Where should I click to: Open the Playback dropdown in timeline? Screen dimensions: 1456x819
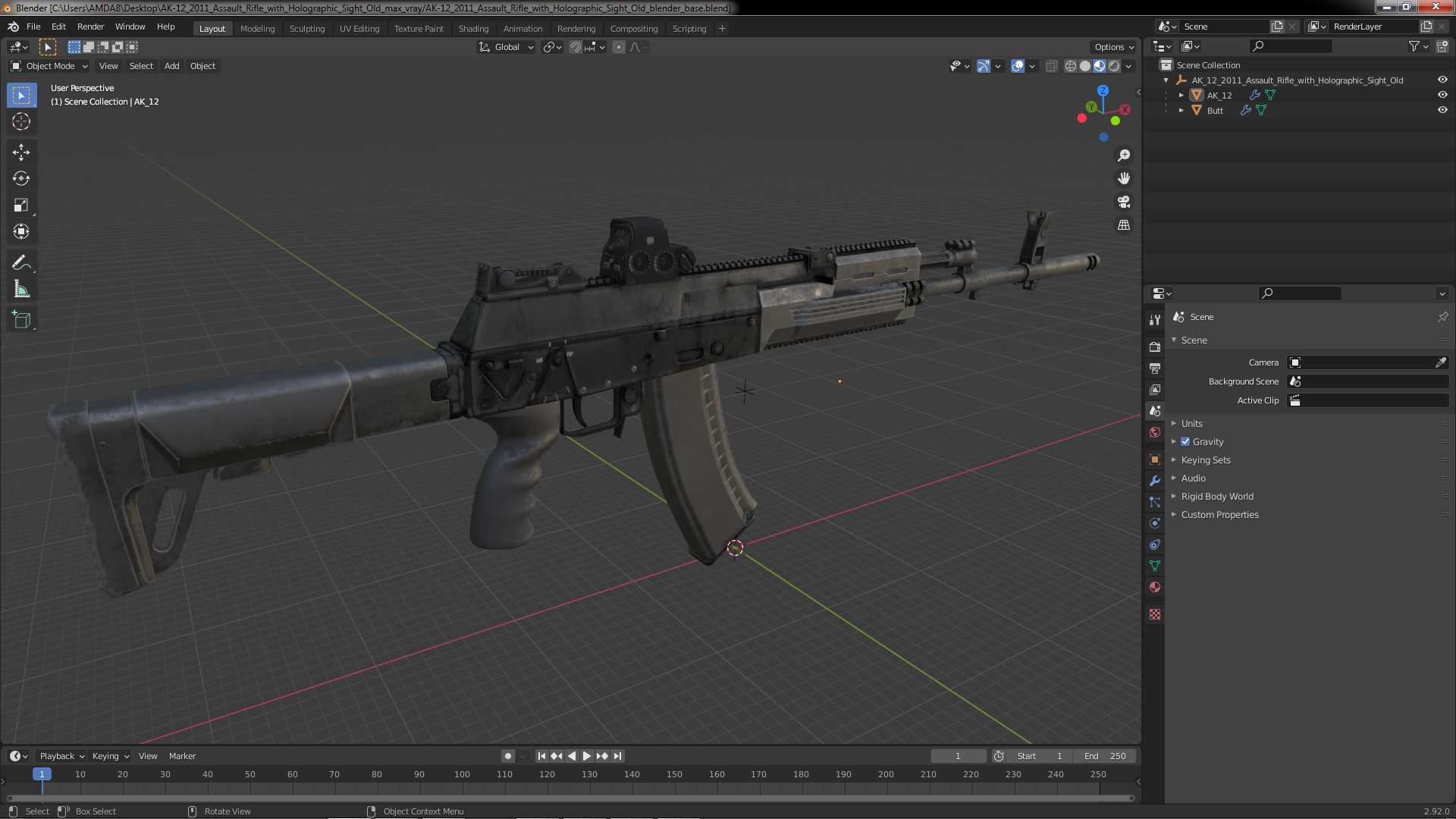click(61, 756)
